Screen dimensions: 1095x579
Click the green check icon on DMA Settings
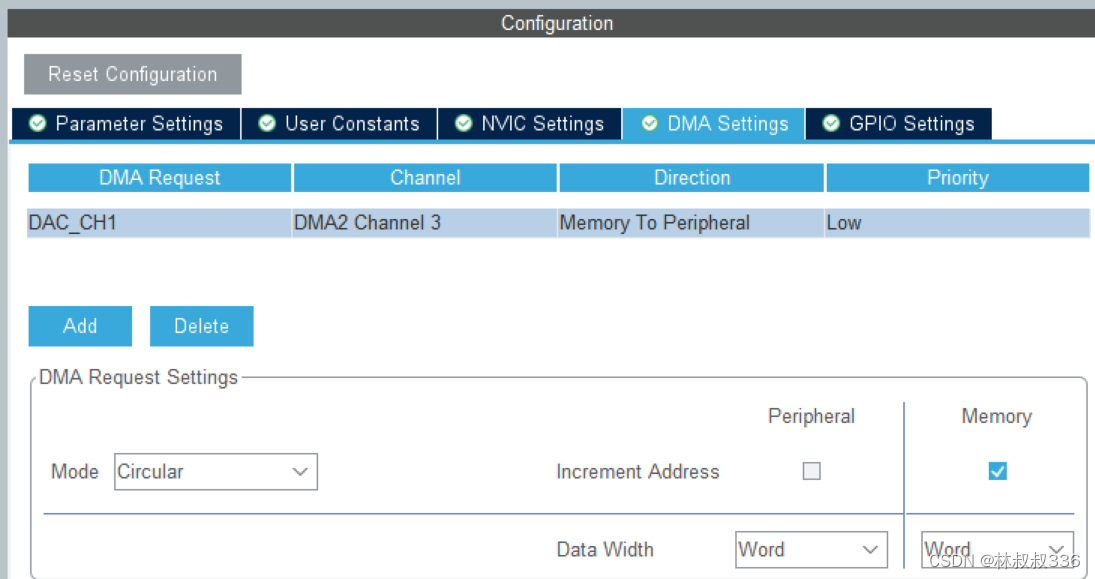pos(649,124)
